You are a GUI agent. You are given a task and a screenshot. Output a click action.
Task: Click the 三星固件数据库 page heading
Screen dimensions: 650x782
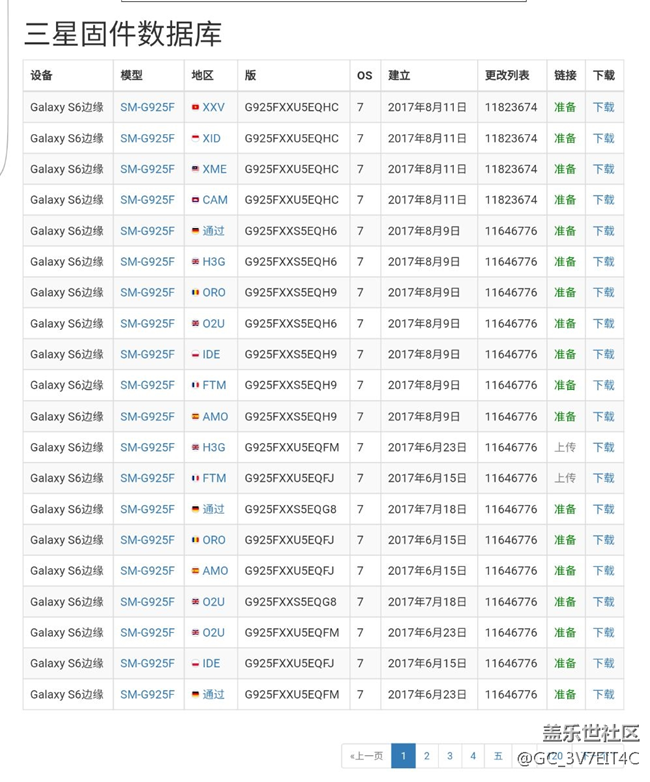pyautogui.click(x=123, y=34)
